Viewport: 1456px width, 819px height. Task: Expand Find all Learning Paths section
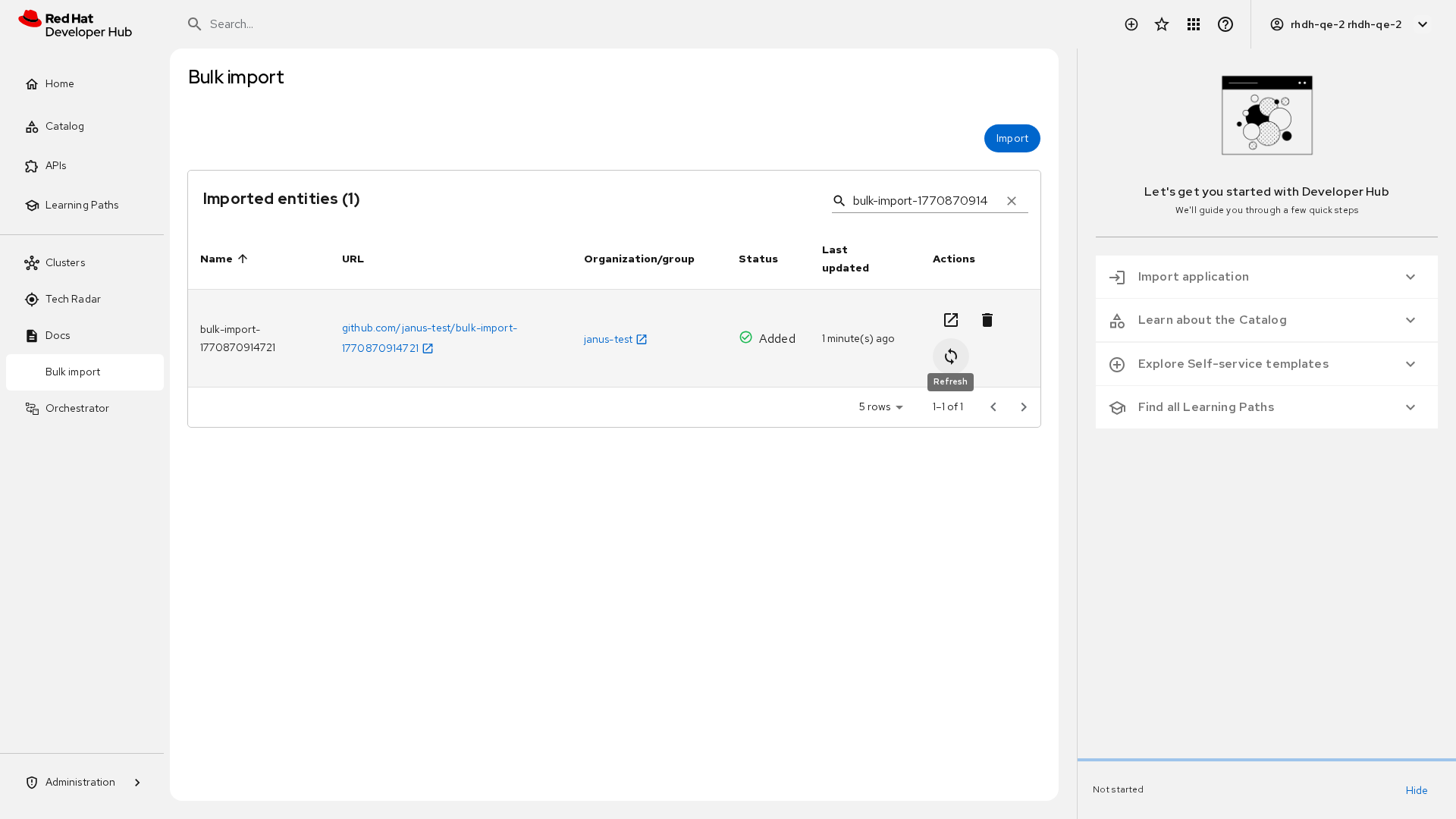pos(1266,407)
